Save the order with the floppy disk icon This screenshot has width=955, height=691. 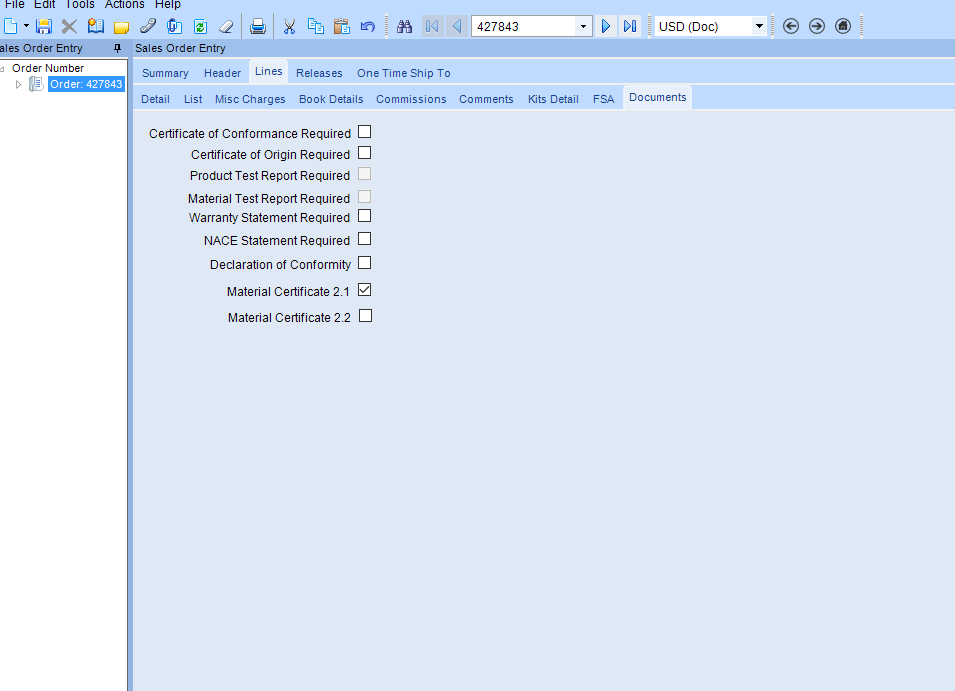(x=43, y=26)
